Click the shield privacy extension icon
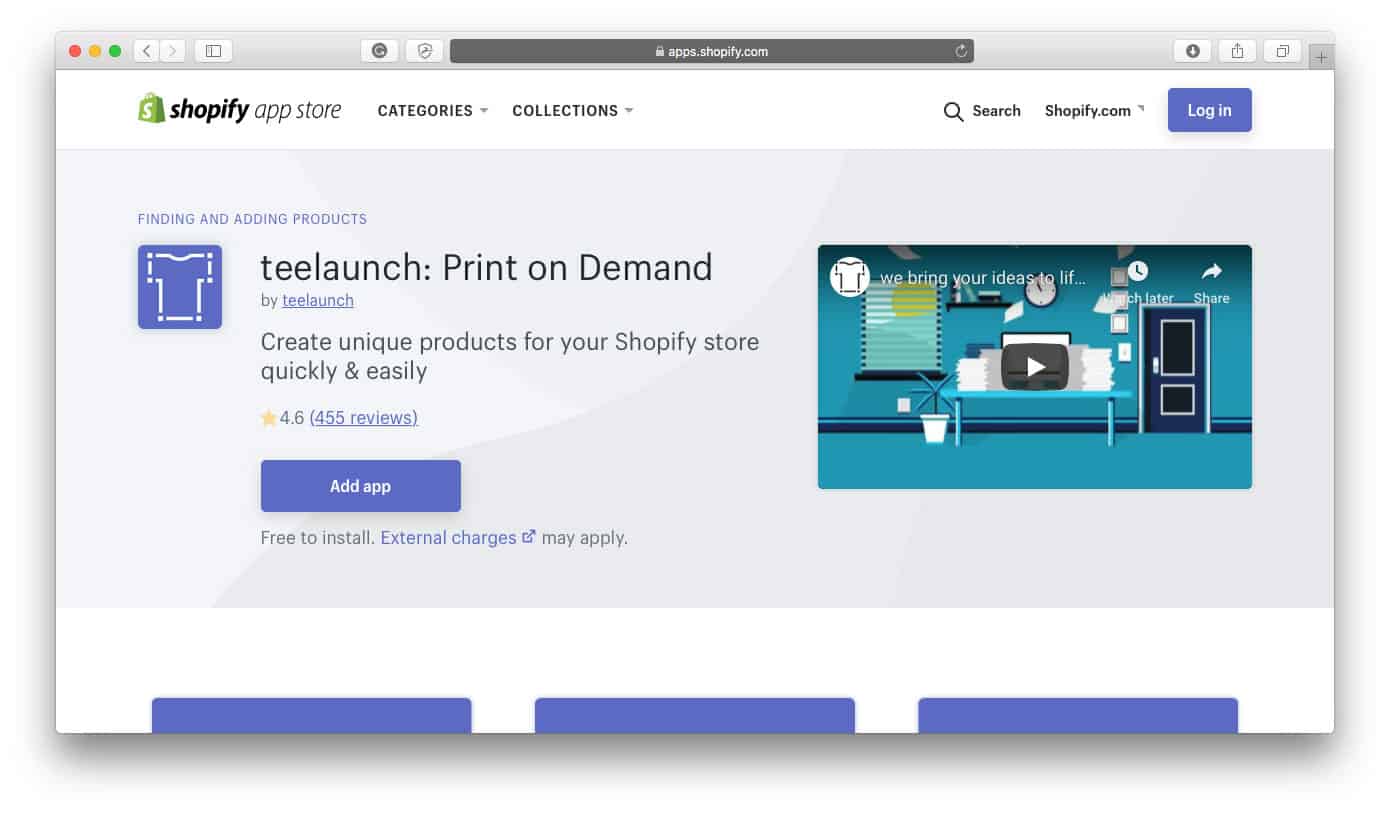The height and width of the screenshot is (813, 1390). pos(425,51)
